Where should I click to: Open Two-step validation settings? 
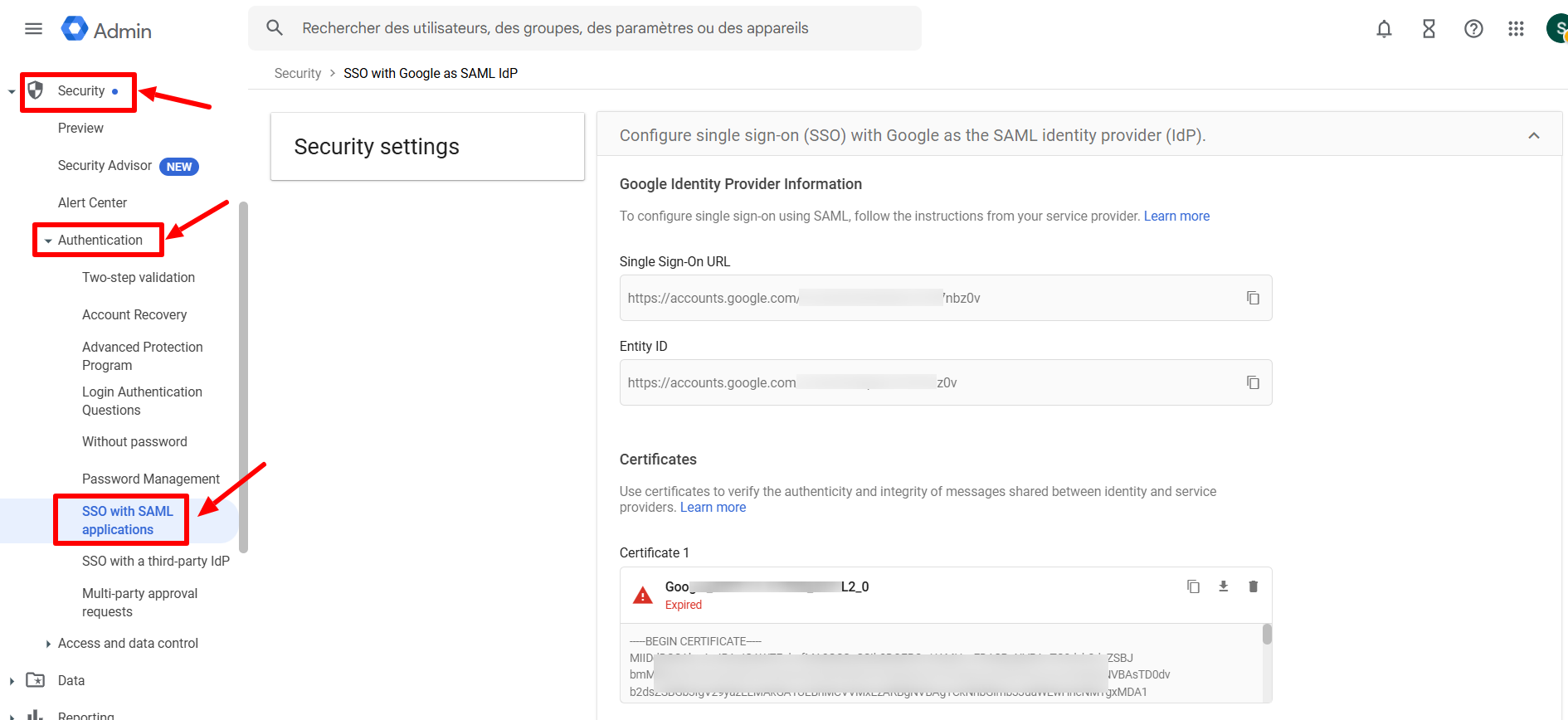click(x=139, y=277)
